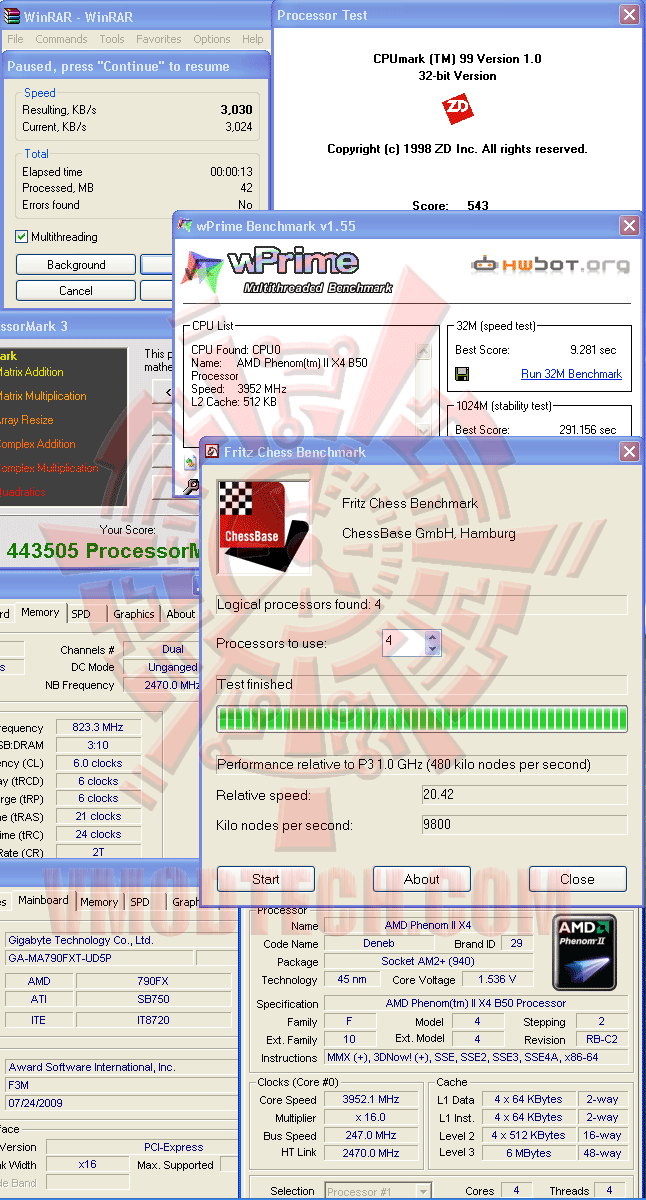Click the CPU List scrollbar up arrow in wPrime
Image resolution: width=646 pixels, height=1200 pixels.
pyautogui.click(x=424, y=352)
